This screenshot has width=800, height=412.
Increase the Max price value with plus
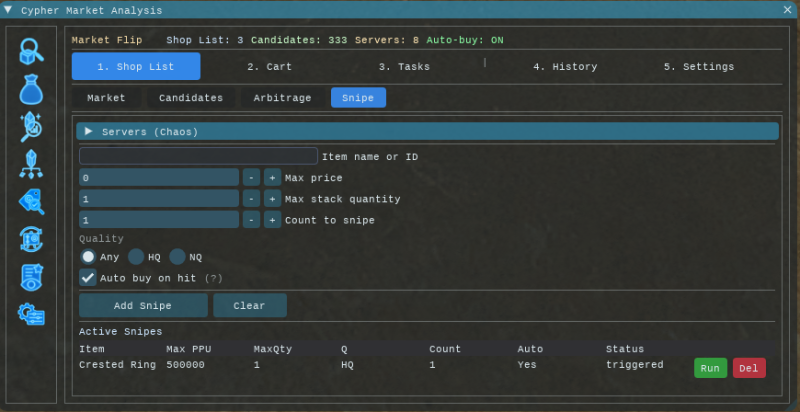272,178
